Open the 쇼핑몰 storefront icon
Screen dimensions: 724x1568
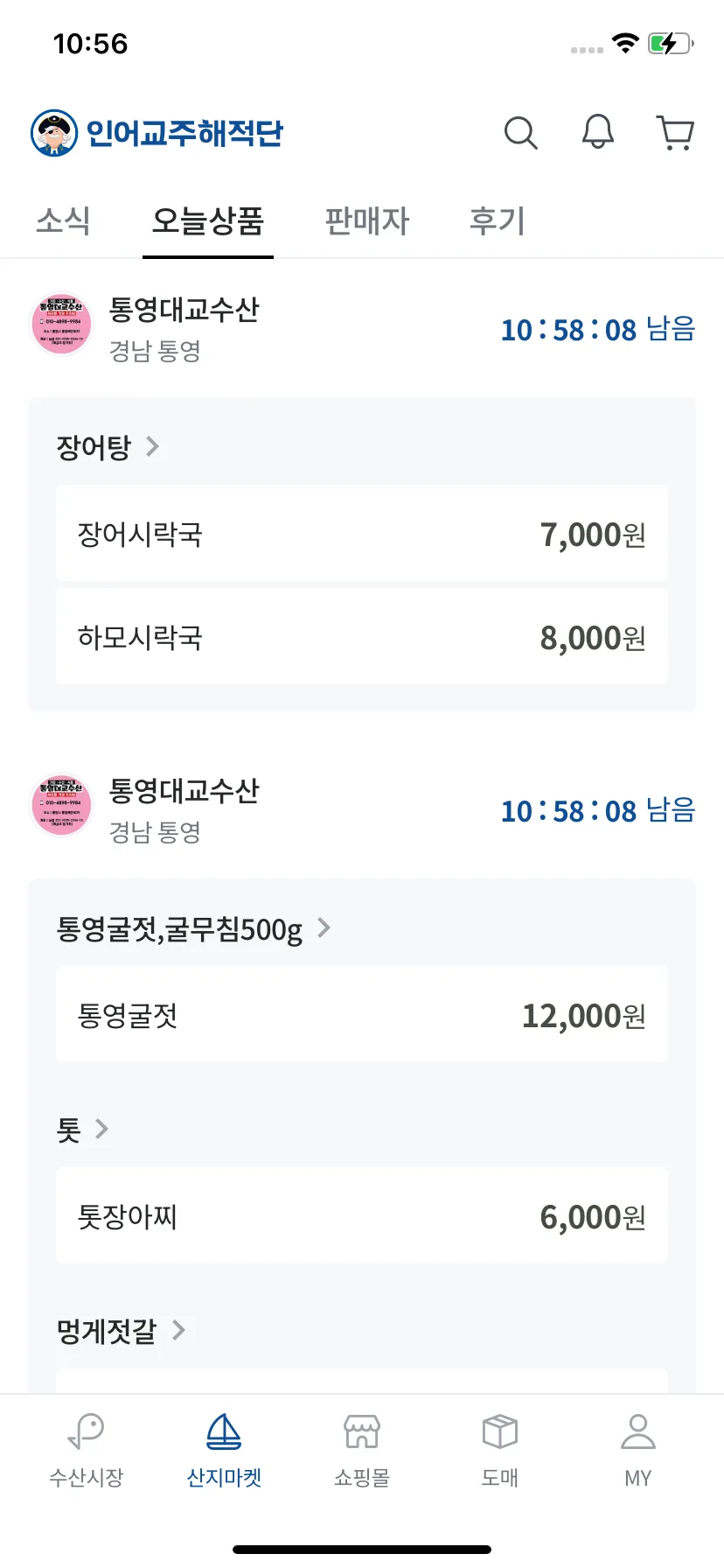362,1432
